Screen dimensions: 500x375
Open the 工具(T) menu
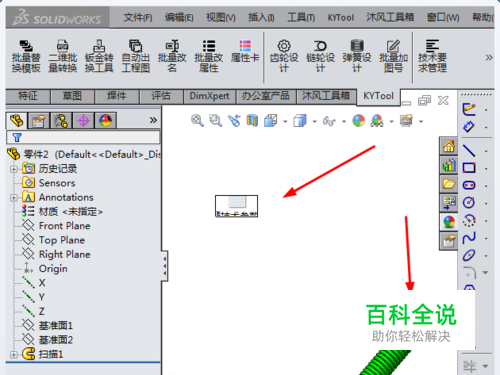(x=301, y=17)
